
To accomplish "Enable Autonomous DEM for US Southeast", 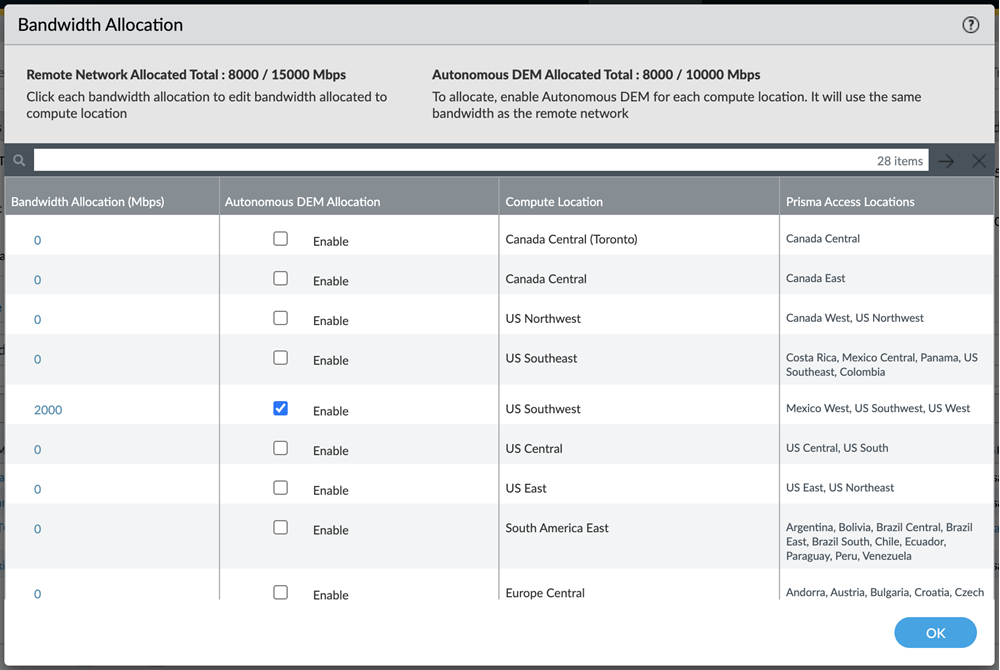I will click(x=281, y=358).
